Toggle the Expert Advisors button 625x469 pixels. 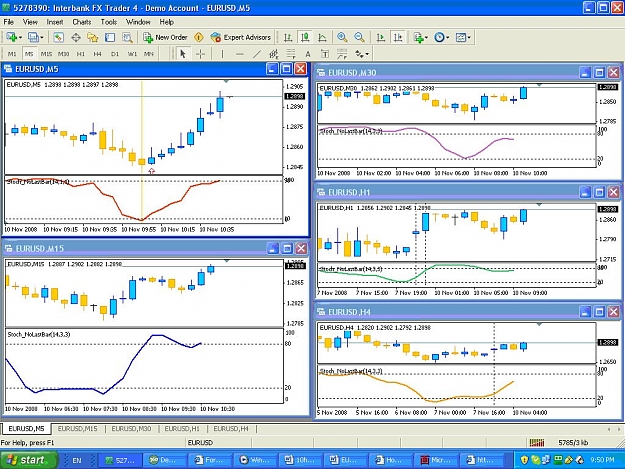[241, 37]
